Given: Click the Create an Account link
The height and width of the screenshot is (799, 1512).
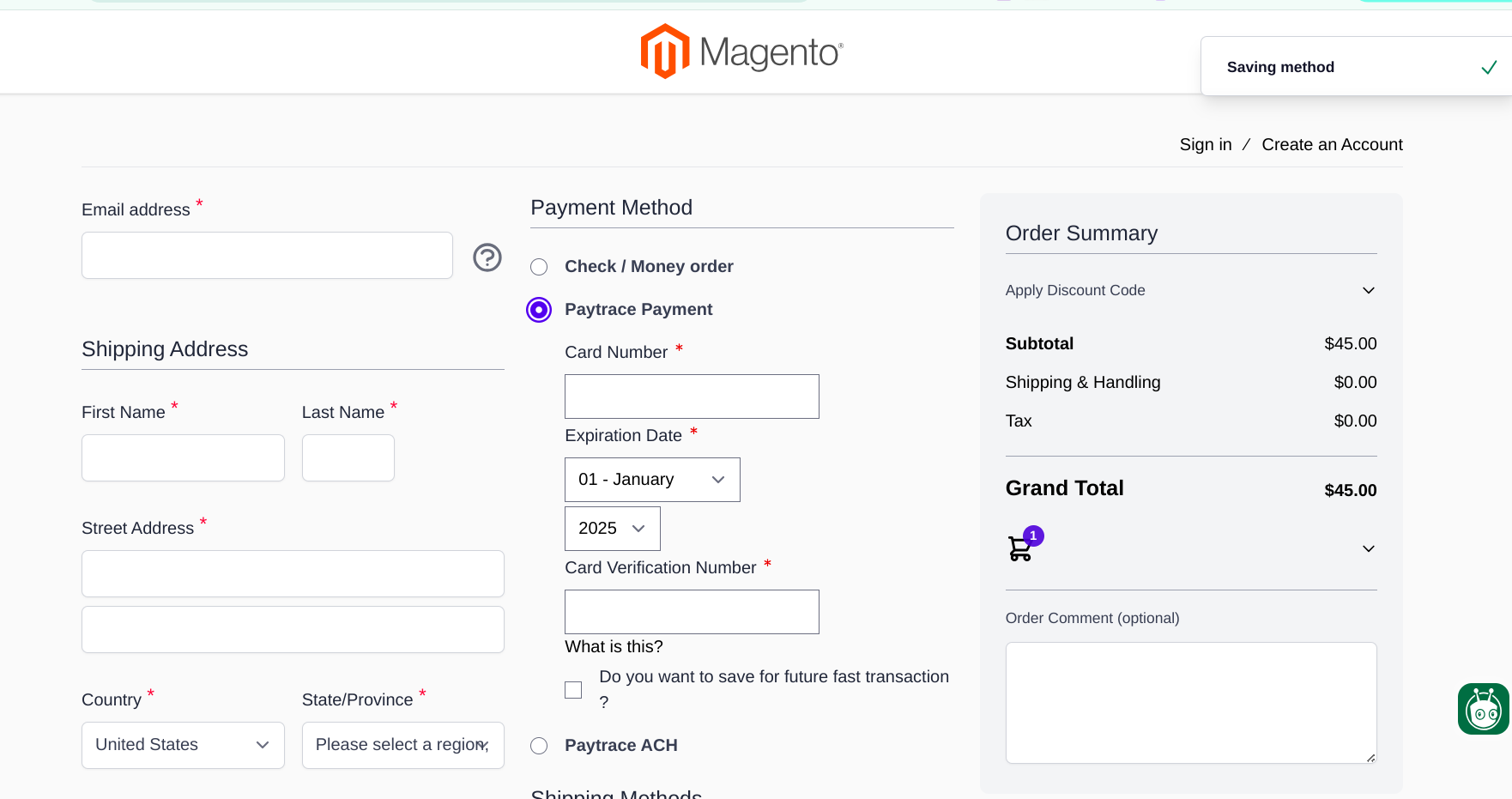Looking at the screenshot, I should coord(1332,144).
